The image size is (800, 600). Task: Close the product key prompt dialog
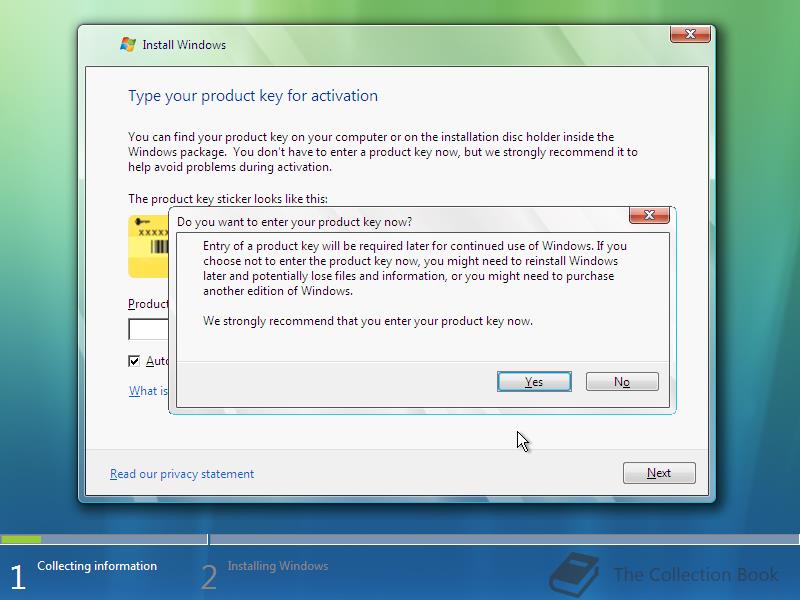649,215
